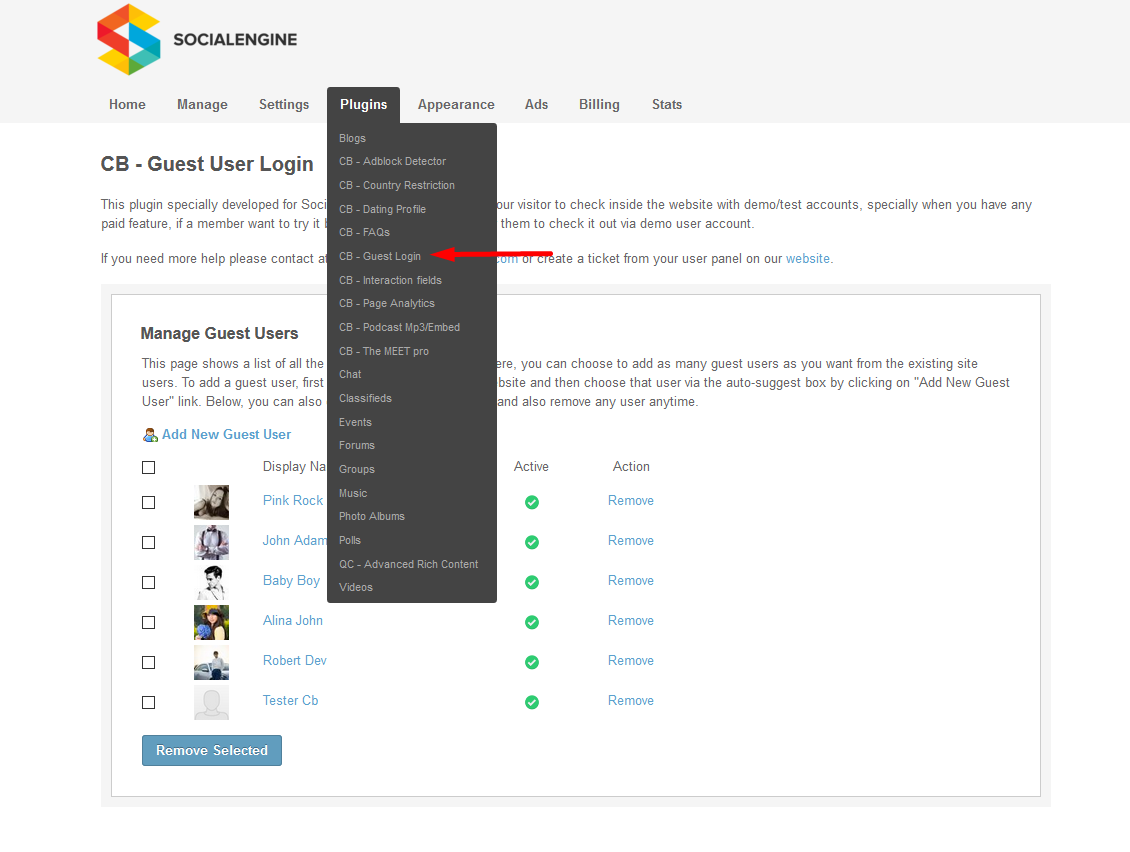Open the Appearance navigation menu
The width and height of the screenshot is (1130, 852).
[456, 105]
